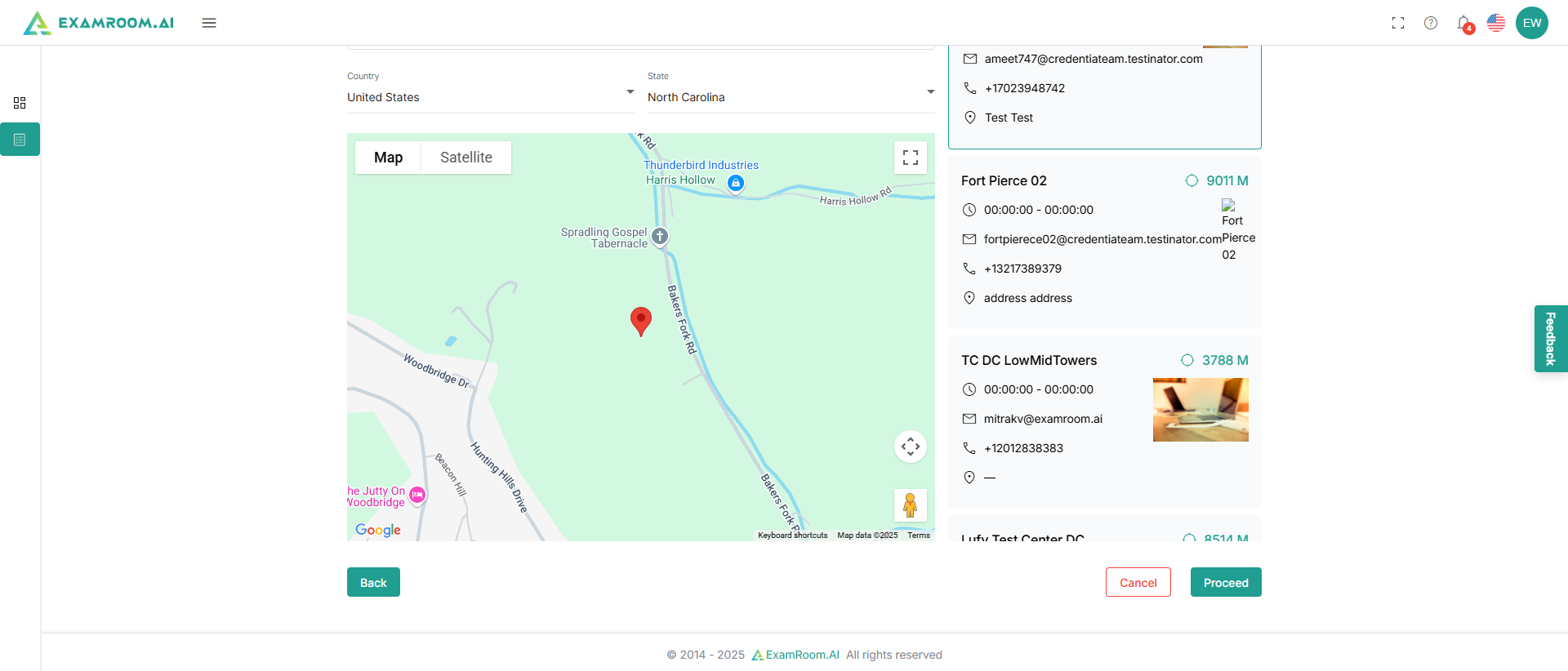Expand the Country dropdown
The height and width of the screenshot is (671, 1568).
click(x=491, y=97)
